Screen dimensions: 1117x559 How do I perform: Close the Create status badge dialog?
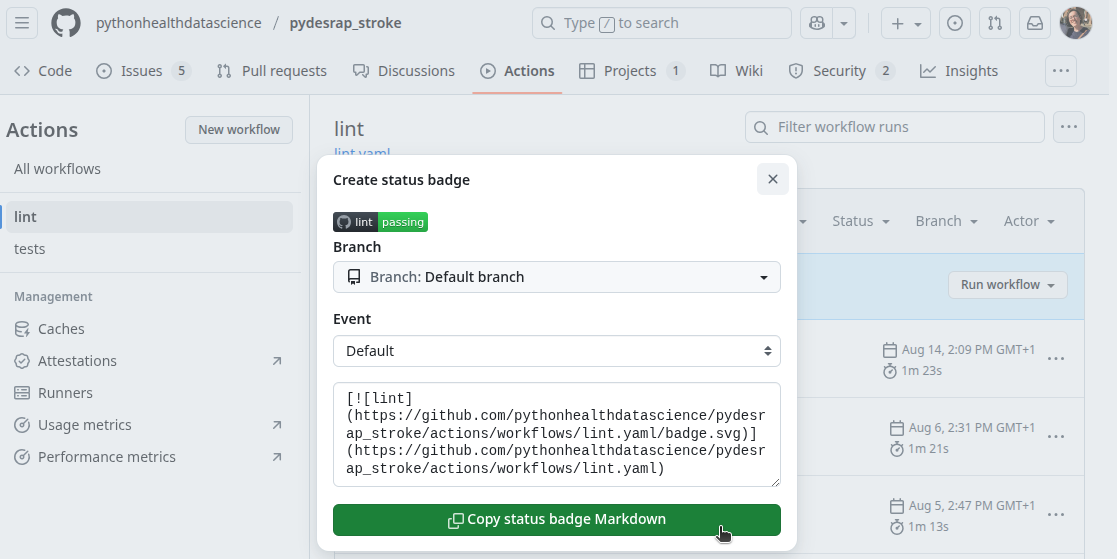tap(772, 179)
